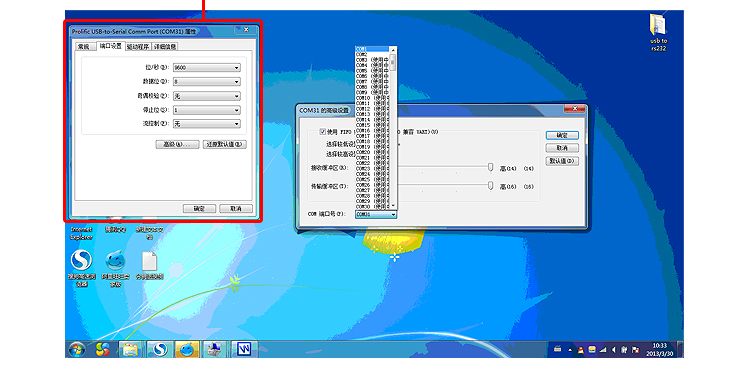Viewport: 750px width, 376px height.
Task: Select COM25 in the port list
Action: pos(373,179)
